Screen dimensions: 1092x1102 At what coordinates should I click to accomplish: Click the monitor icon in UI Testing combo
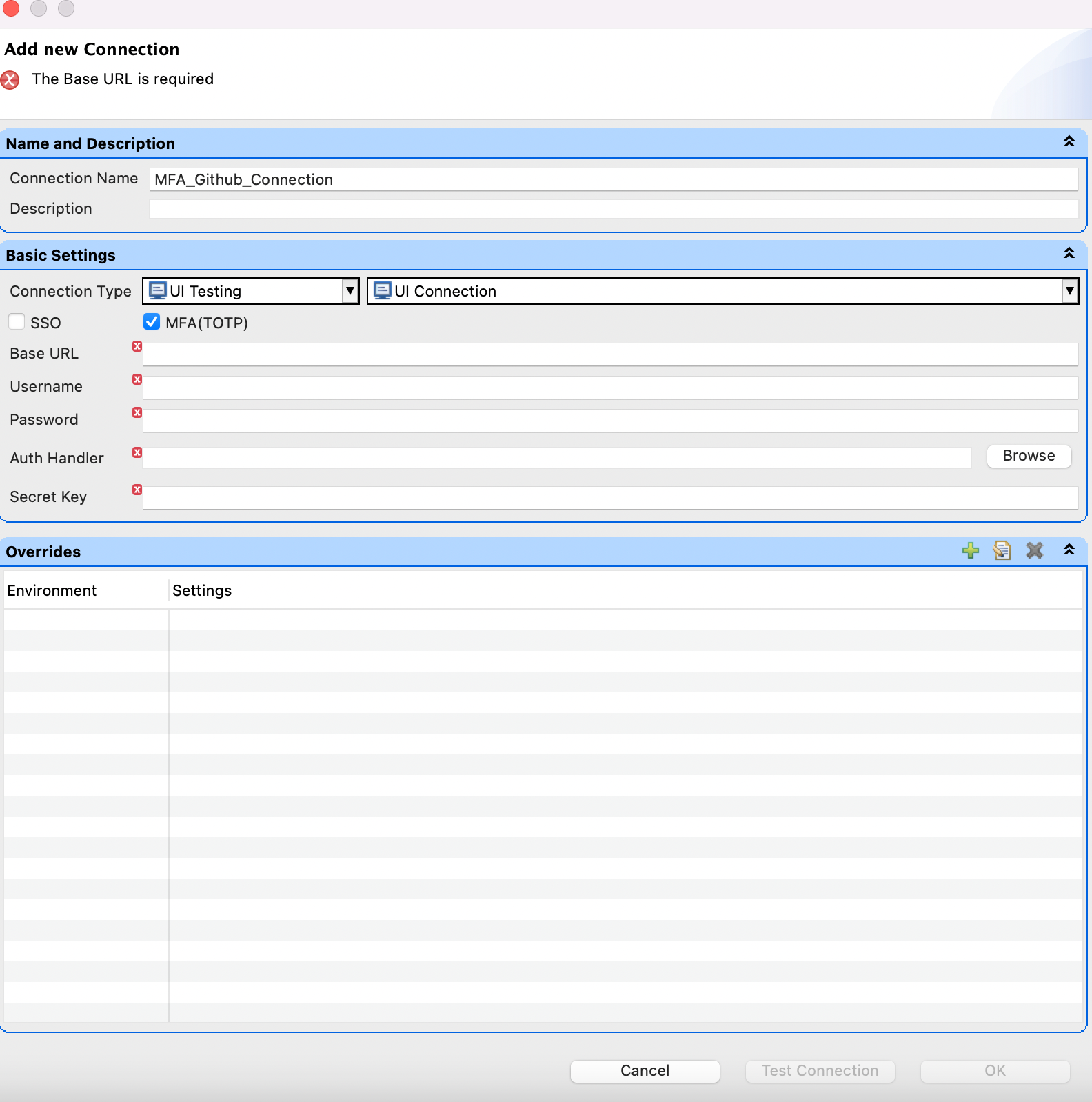point(158,291)
